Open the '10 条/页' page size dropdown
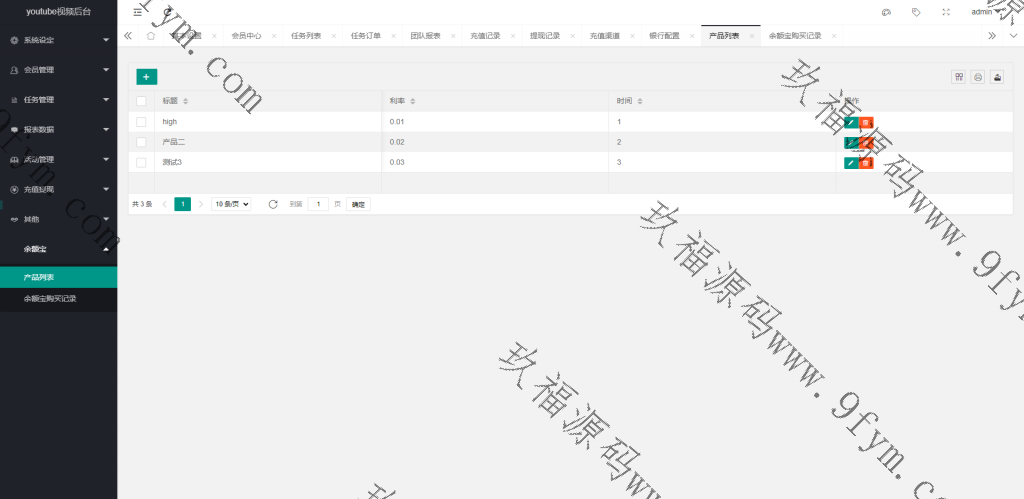 (x=231, y=204)
